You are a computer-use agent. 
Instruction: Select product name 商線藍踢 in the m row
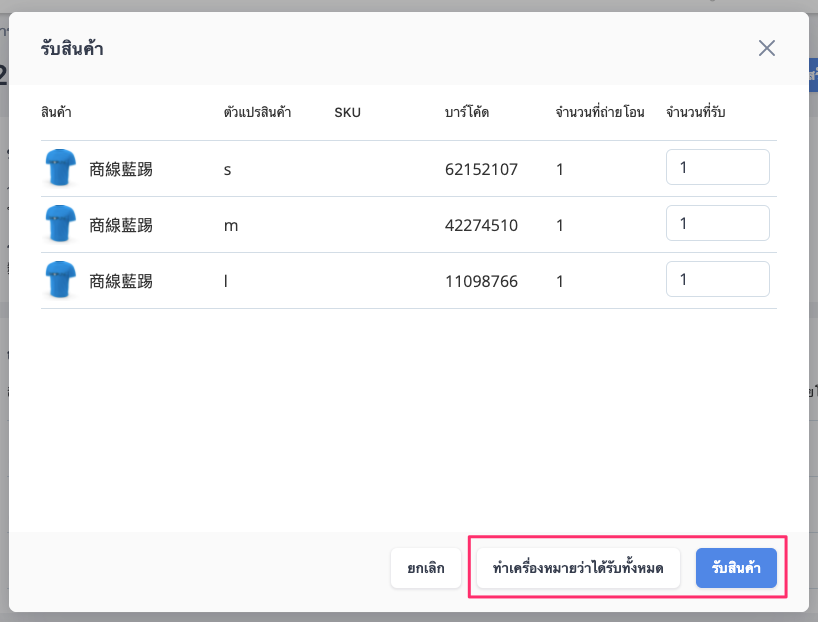pyautogui.click(x=121, y=225)
